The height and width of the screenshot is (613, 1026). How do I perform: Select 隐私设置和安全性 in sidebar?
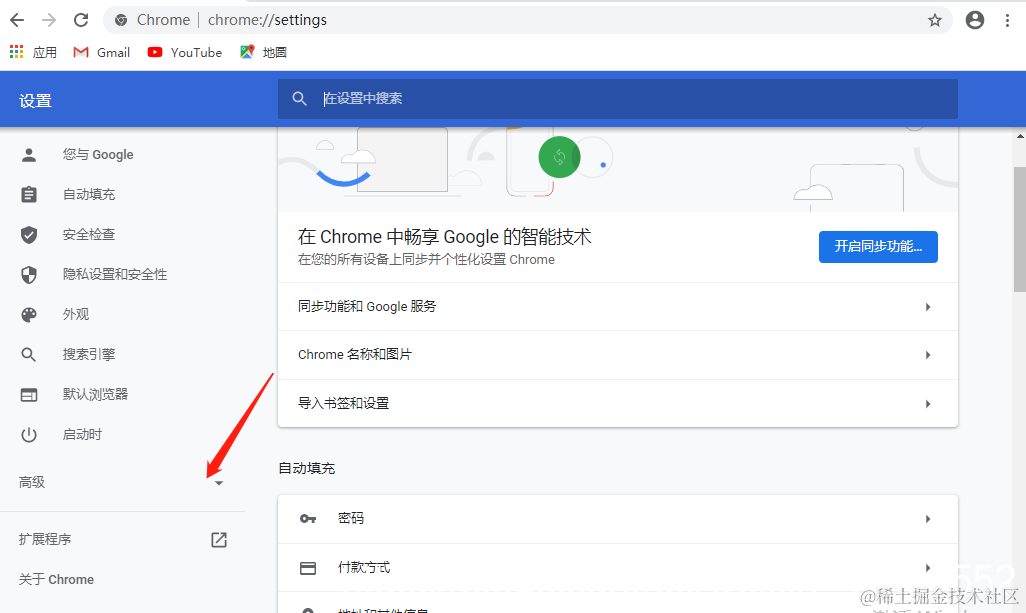click(x=115, y=274)
